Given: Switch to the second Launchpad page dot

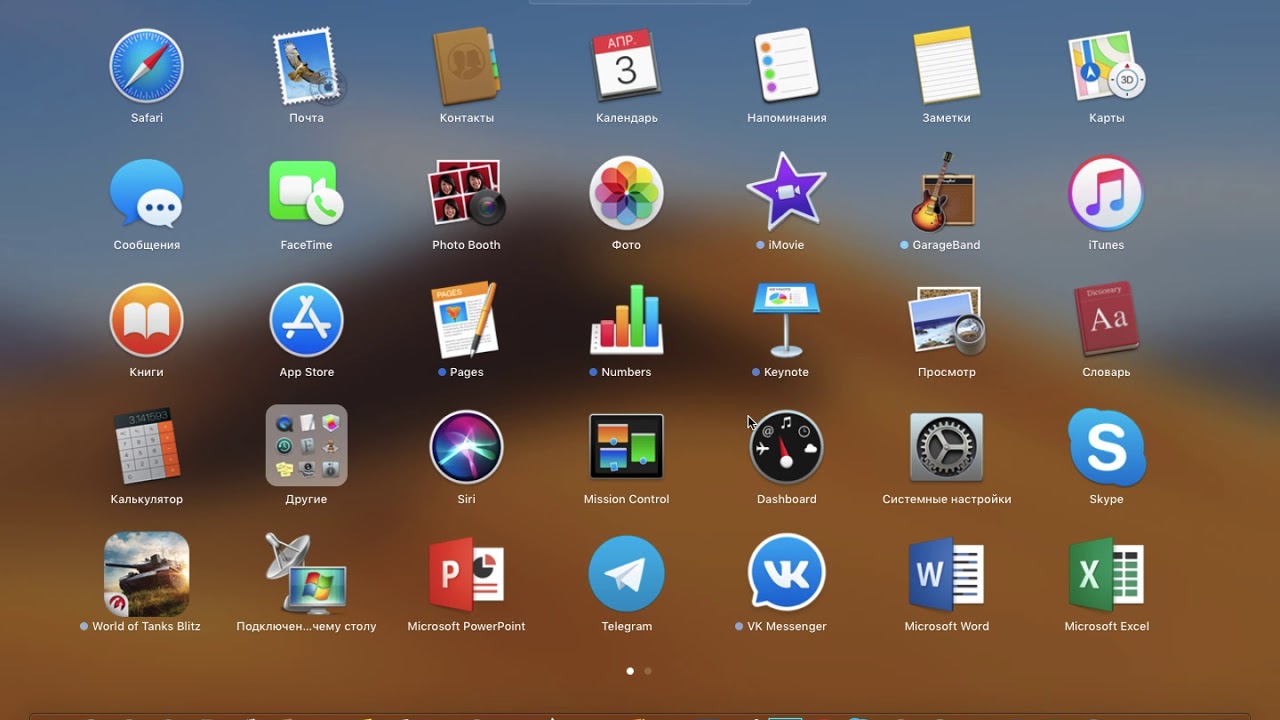Looking at the screenshot, I should [648, 671].
